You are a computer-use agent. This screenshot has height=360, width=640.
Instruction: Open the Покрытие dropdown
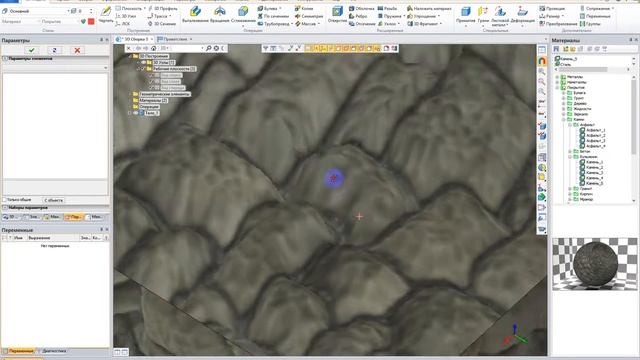[79, 21]
